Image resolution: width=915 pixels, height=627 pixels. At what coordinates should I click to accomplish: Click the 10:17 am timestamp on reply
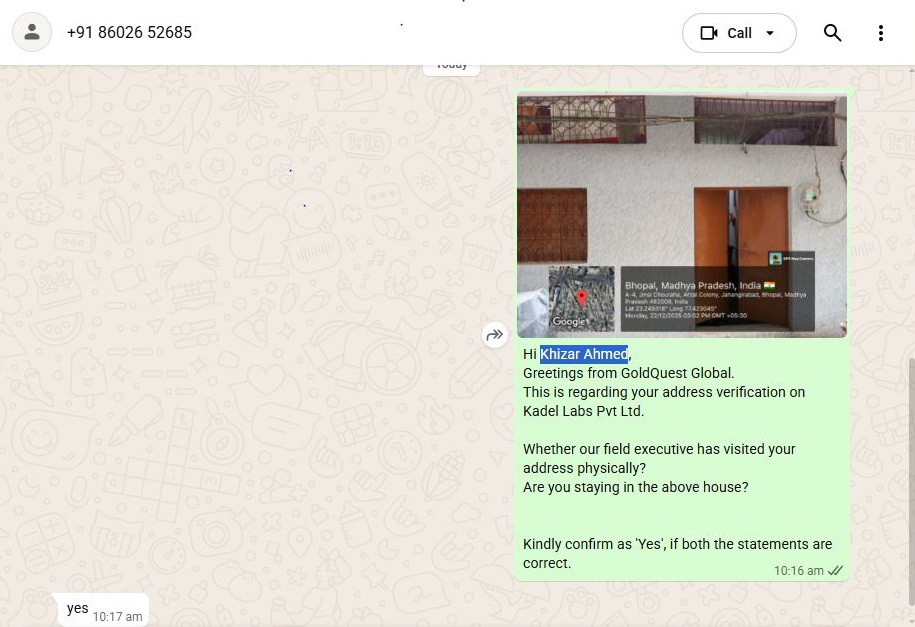click(117, 616)
